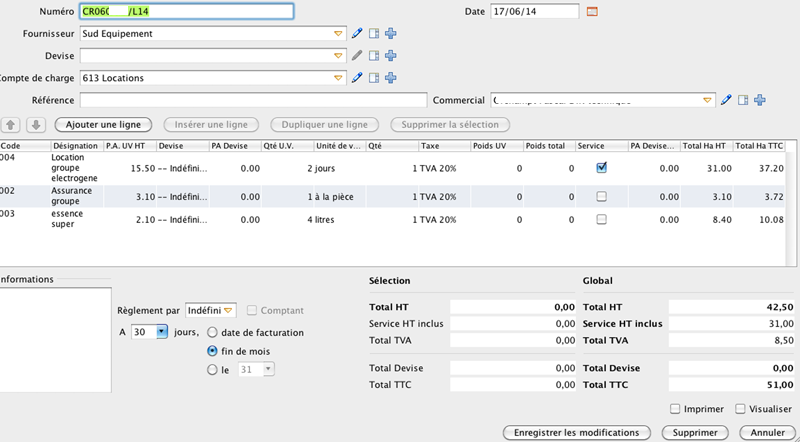Click the 15.50 unit price cell
800x442 pixels.
click(130, 168)
